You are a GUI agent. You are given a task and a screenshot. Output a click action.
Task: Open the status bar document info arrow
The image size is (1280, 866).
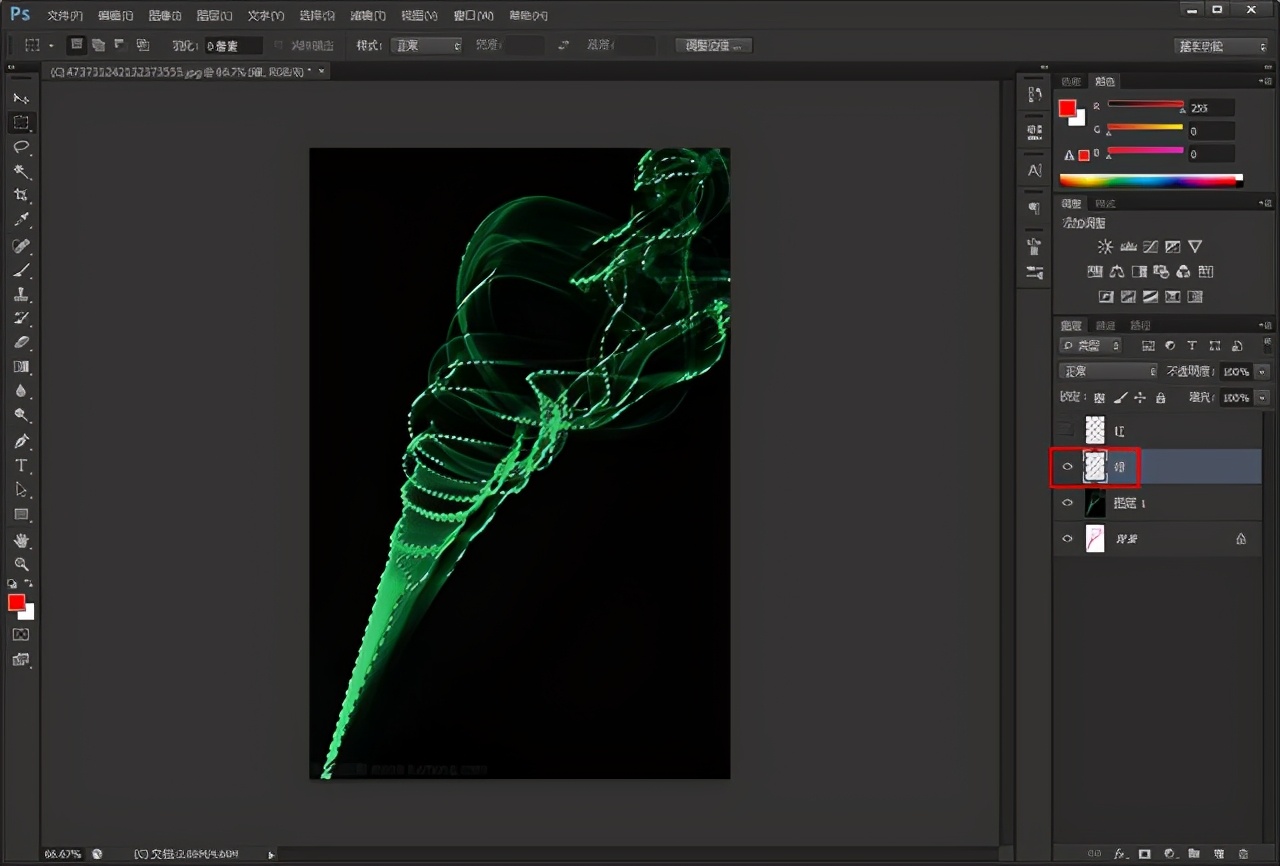[x=271, y=854]
